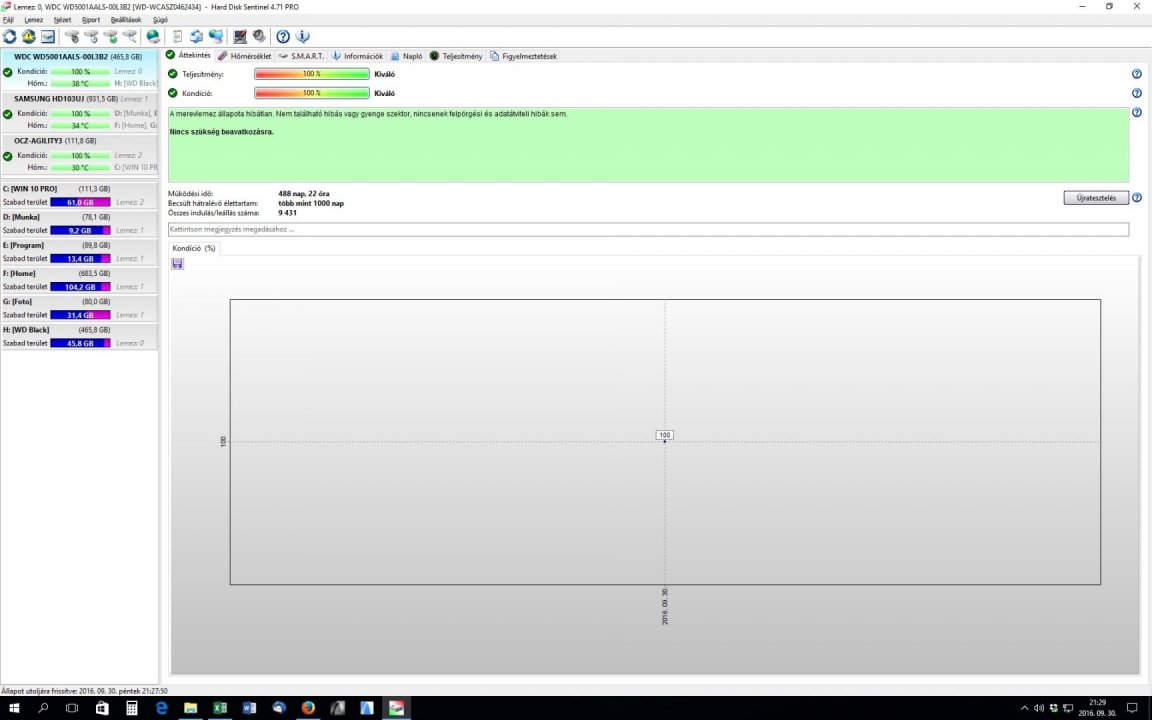
Task: Click the Refresh toolbar icon with blue arrows
Action: 10,36
